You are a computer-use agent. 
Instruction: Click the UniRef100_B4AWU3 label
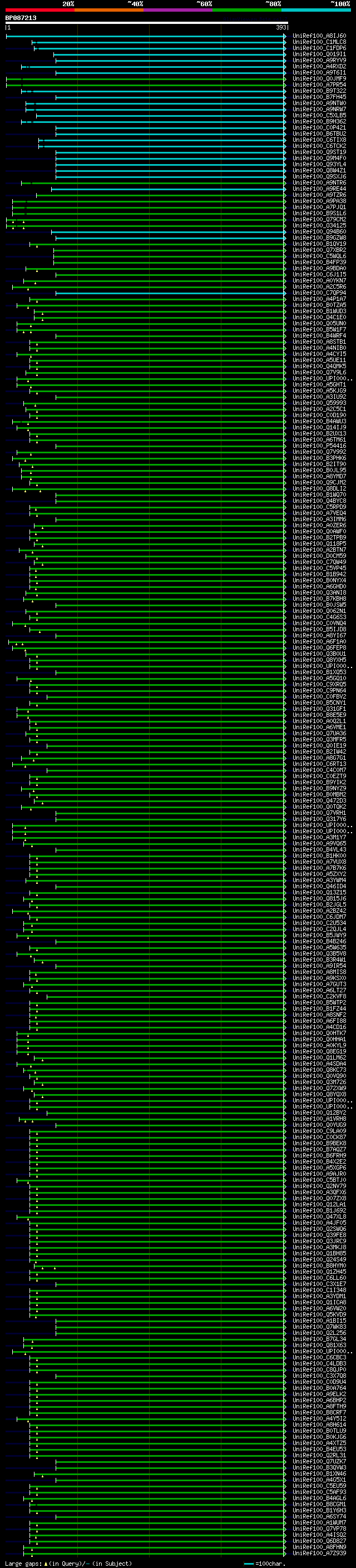[319, 421]
